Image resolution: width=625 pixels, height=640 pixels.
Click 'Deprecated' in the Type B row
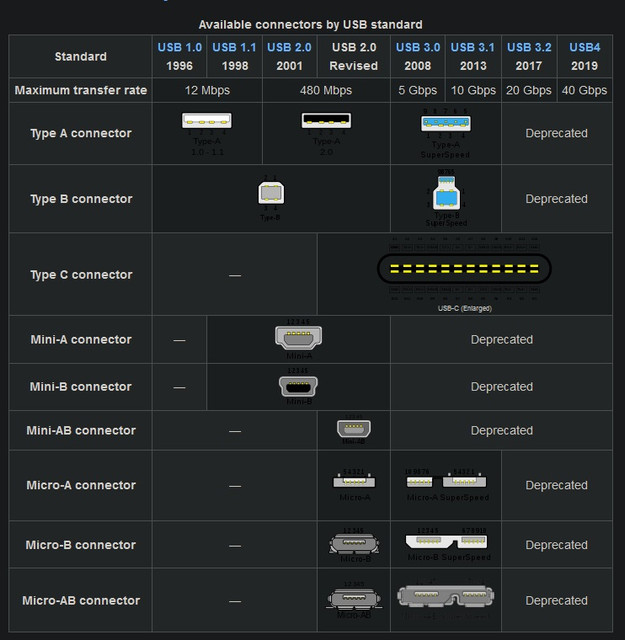click(556, 199)
